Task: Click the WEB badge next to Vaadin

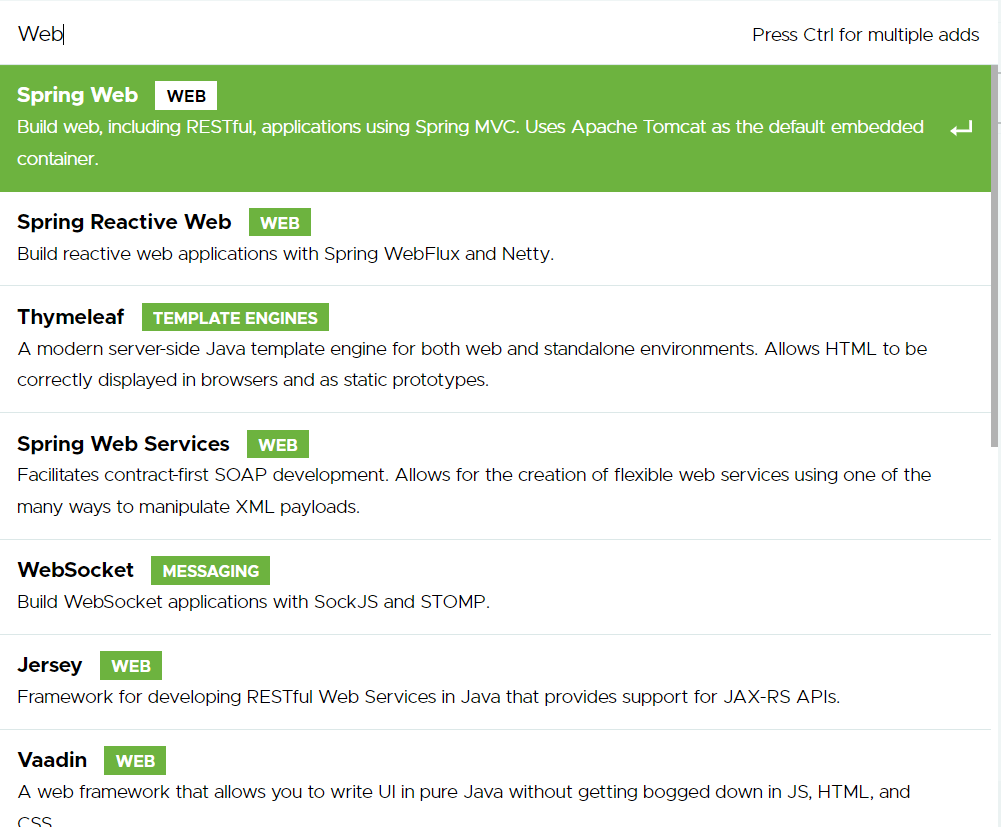Action: 134,760
